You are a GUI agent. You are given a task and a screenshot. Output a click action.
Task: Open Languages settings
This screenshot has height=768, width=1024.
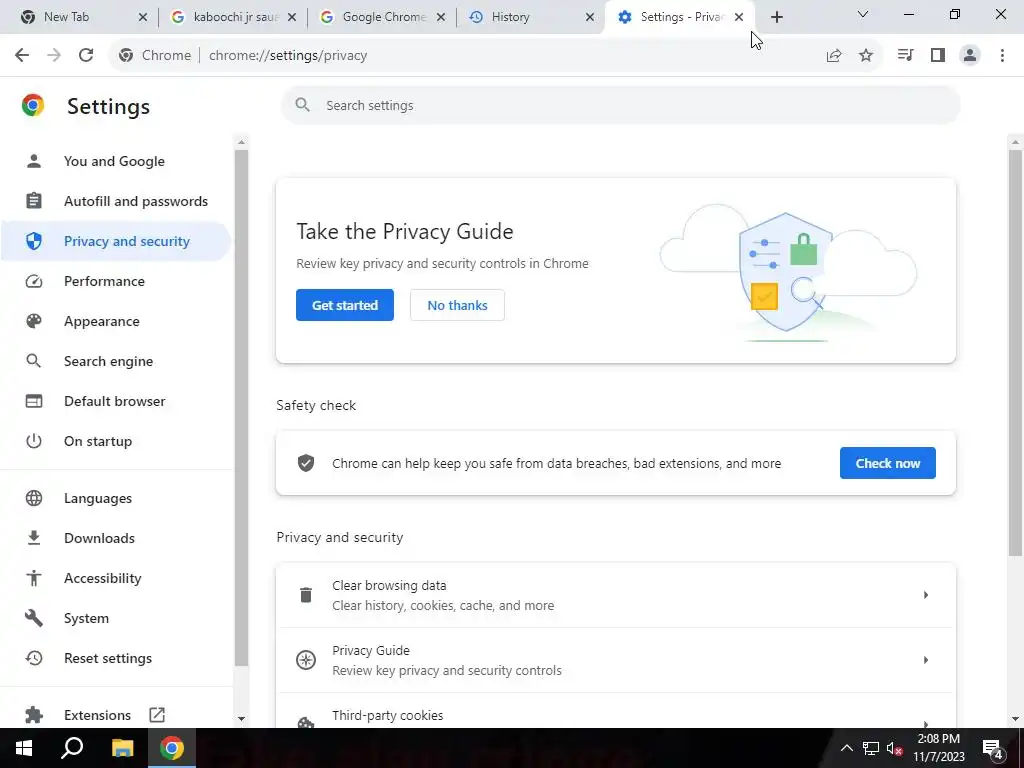coord(115,498)
